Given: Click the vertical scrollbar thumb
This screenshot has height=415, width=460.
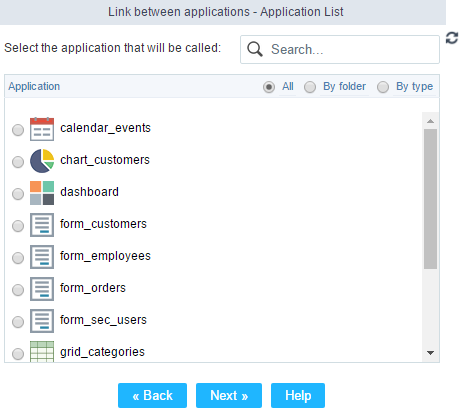Looking at the screenshot, I should (x=430, y=199).
